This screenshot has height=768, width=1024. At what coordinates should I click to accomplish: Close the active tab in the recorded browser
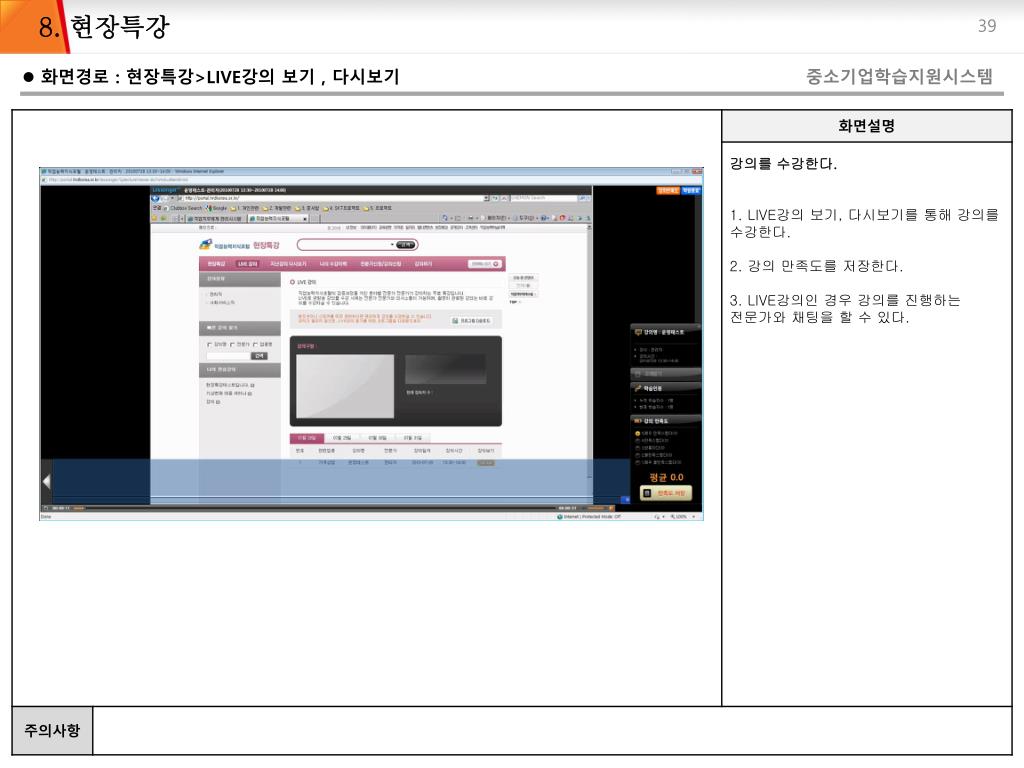click(x=304, y=219)
